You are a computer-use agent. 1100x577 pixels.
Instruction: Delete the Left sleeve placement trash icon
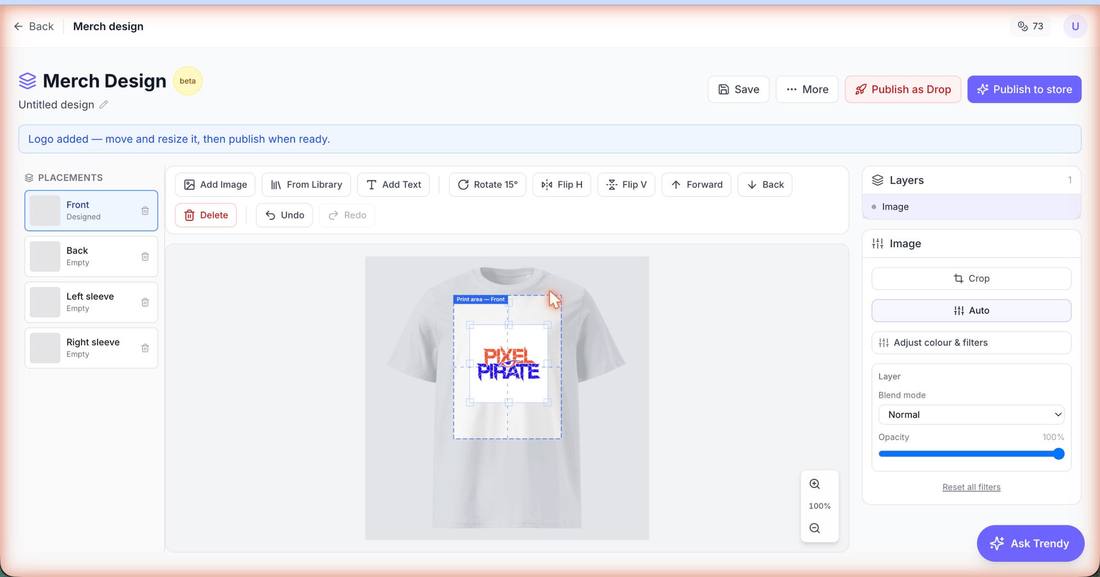coord(145,302)
